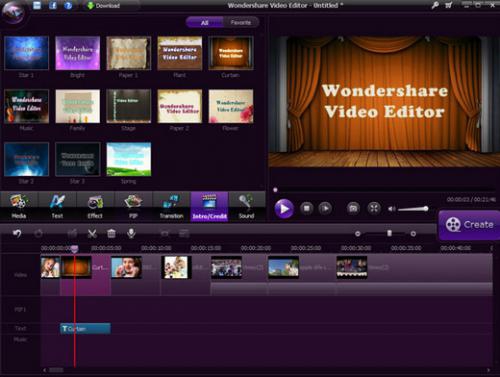Select the Family intro template
500x377 pixels.
pos(77,106)
